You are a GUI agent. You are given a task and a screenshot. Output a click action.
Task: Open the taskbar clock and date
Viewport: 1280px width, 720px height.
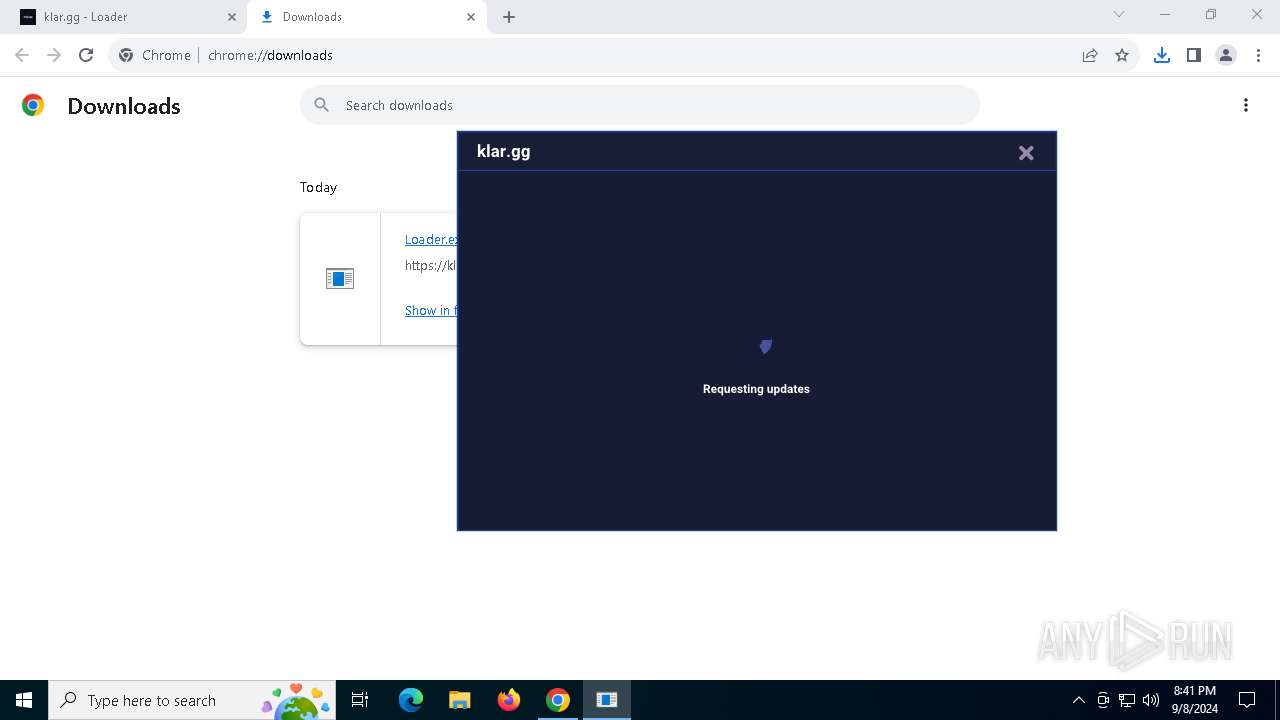point(1195,700)
